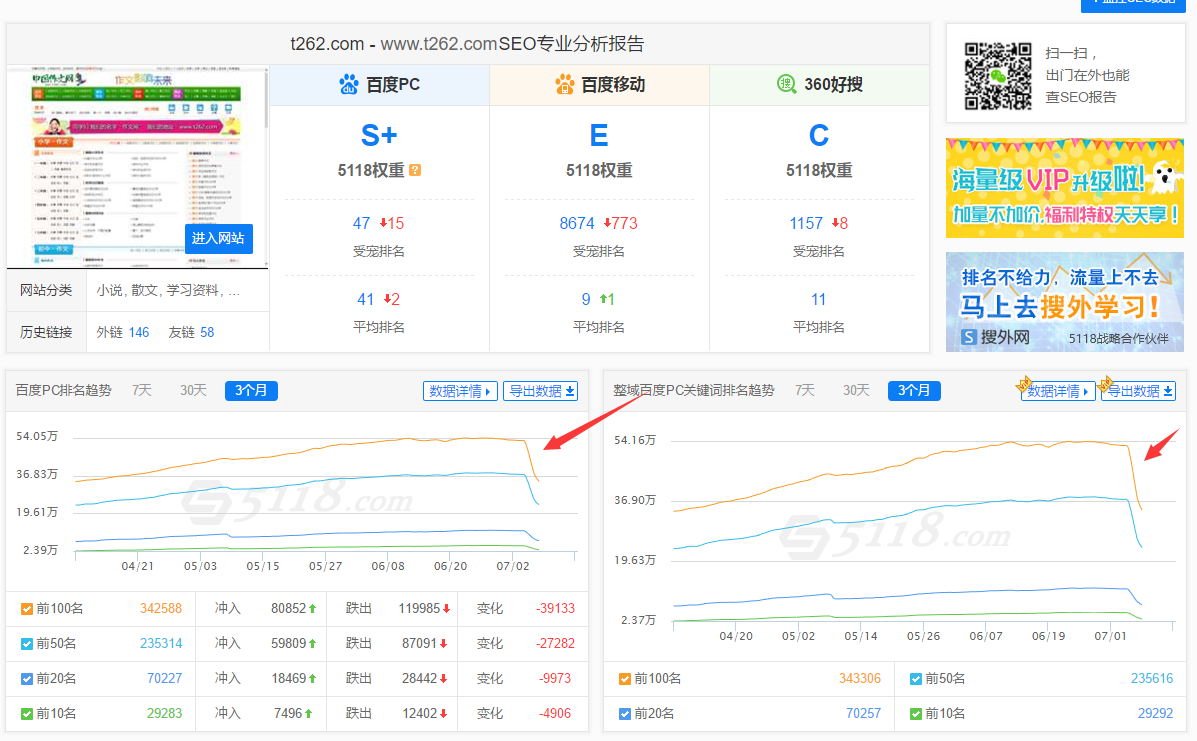The image size is (1197, 741).
Task: Click 平均排名 value 9 under 百度移动
Action: (x=586, y=300)
